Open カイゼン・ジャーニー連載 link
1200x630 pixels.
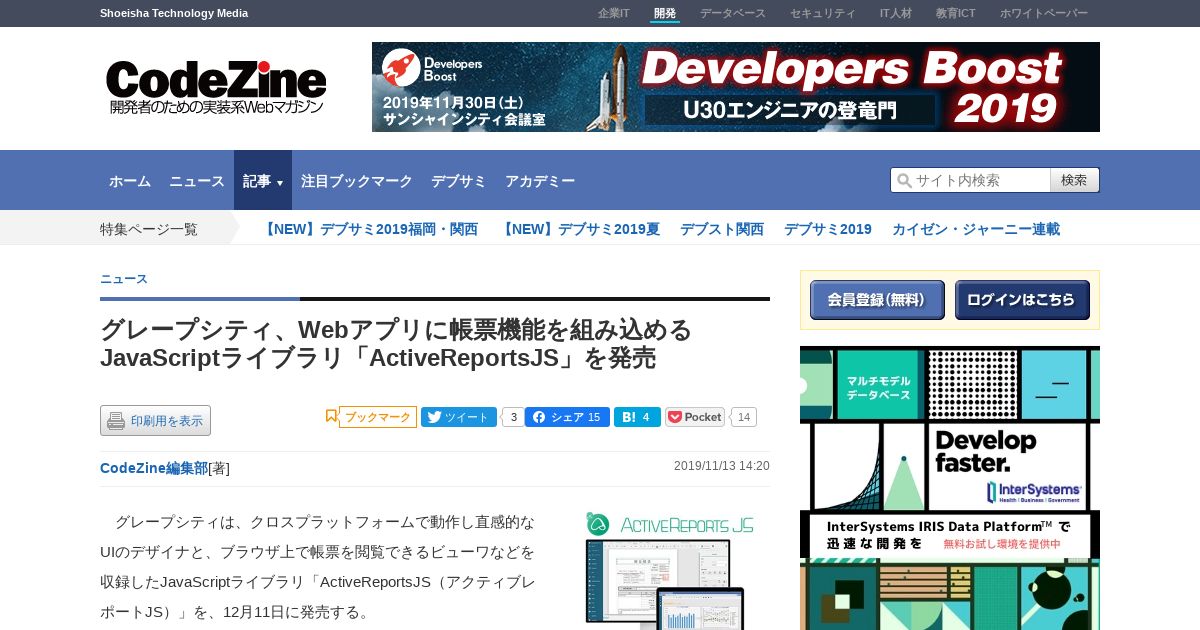(976, 229)
